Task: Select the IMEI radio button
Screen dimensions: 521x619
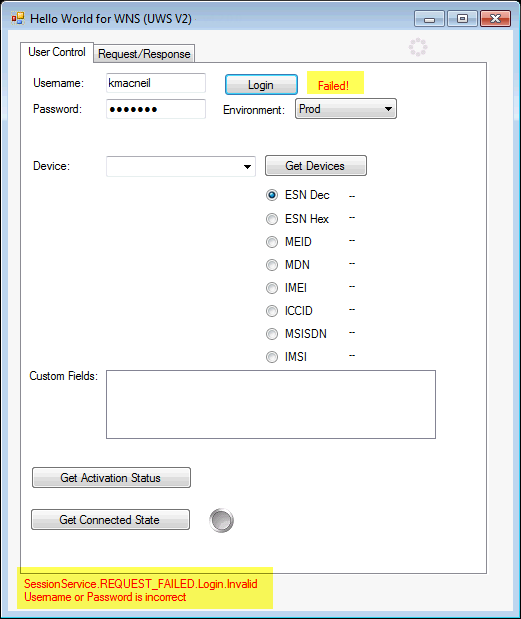Action: coord(272,288)
